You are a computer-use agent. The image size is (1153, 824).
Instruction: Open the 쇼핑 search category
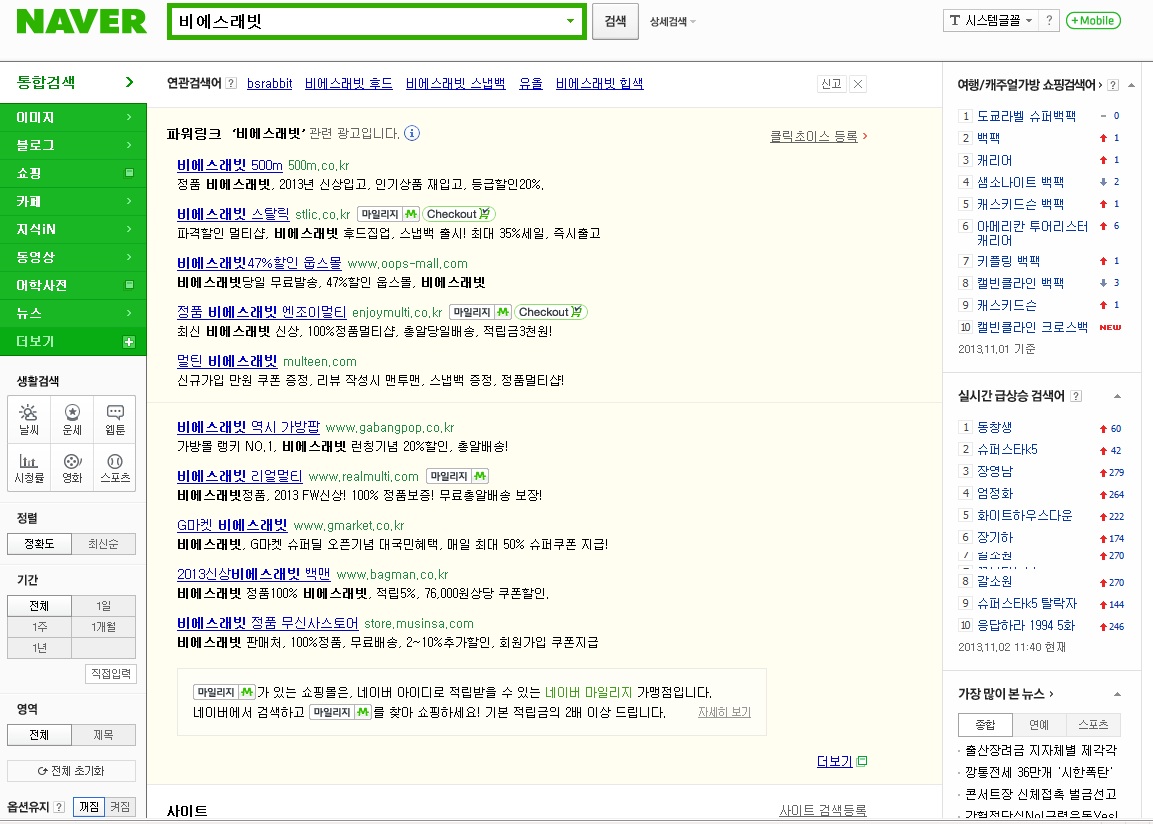74,173
